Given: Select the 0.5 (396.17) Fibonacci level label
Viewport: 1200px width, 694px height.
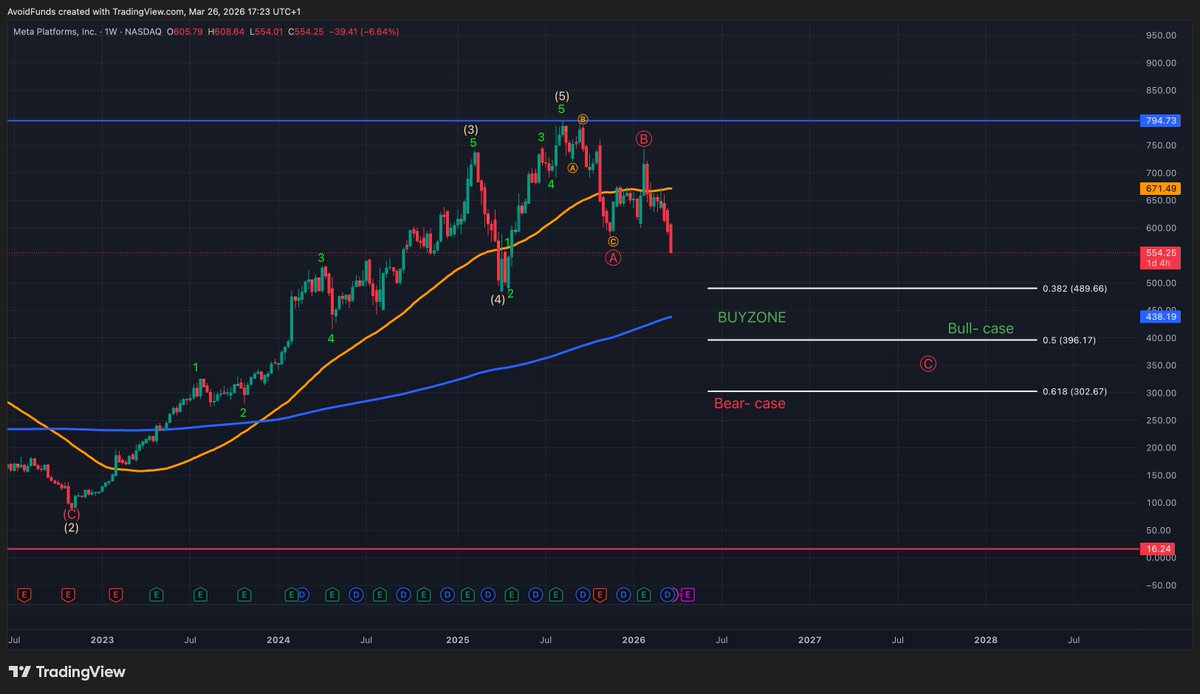Looking at the screenshot, I should (1069, 340).
